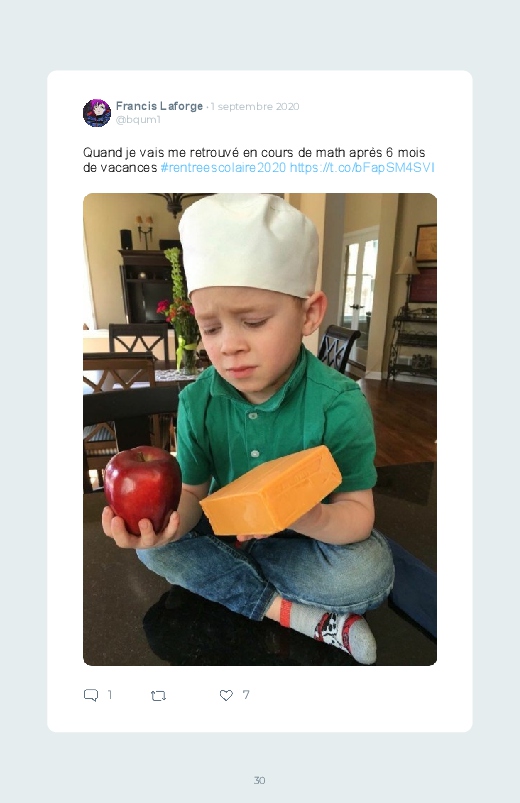Image resolution: width=520 pixels, height=803 pixels.
Task: Open the 1 septembre 2020 timestamp
Action: 255,107
